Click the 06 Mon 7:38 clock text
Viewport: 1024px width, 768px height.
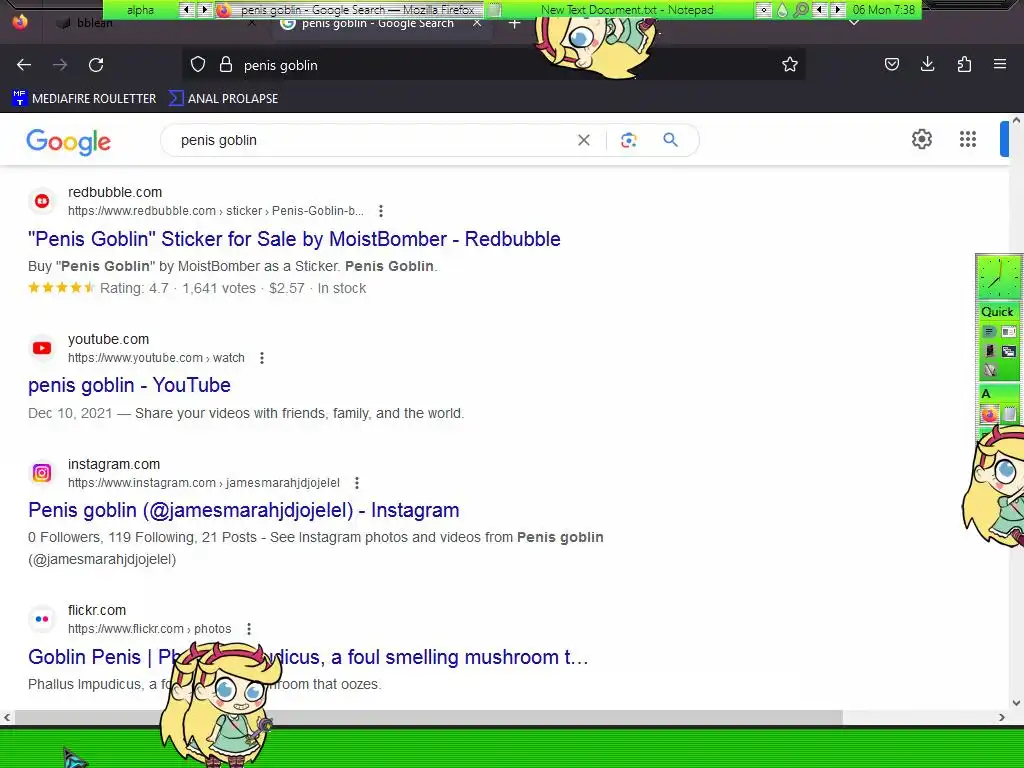coord(884,10)
